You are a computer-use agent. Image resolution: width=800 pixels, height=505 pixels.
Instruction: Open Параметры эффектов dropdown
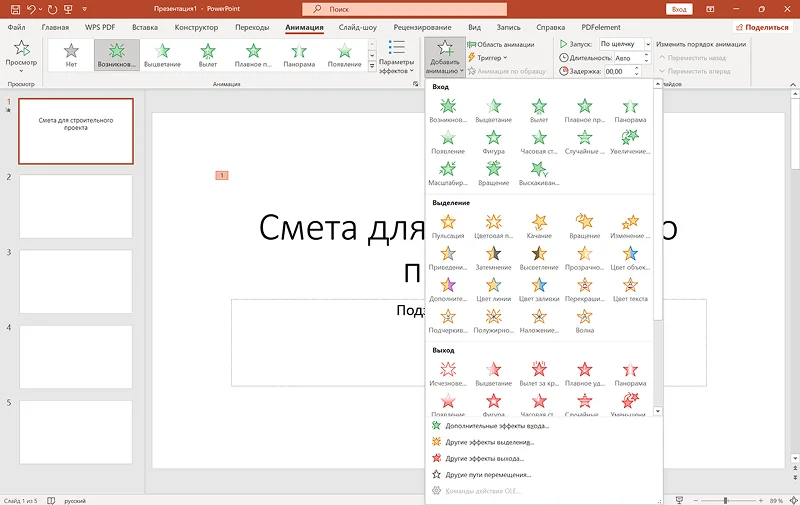(396, 58)
